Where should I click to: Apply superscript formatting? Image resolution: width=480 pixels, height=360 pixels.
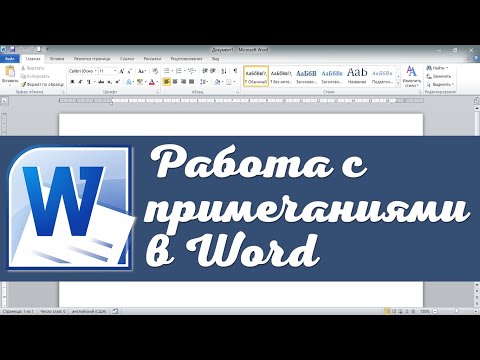[117, 82]
